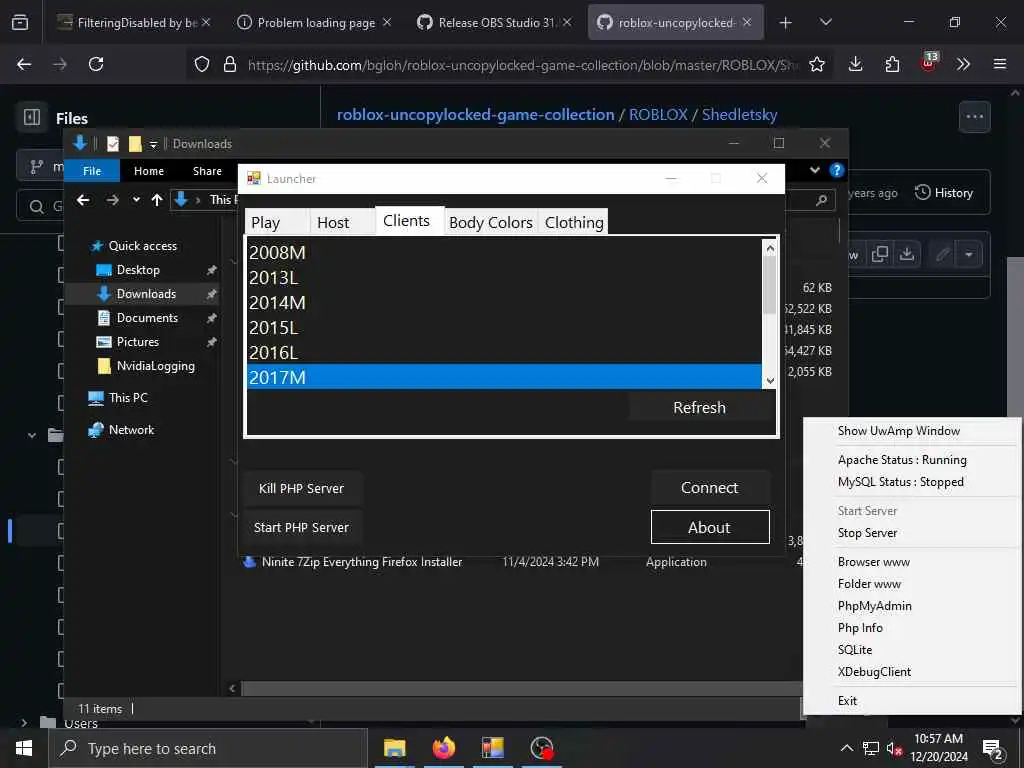Open This PC in Explorer navigation pane
Viewport: 1024px width, 768px height.
128,398
